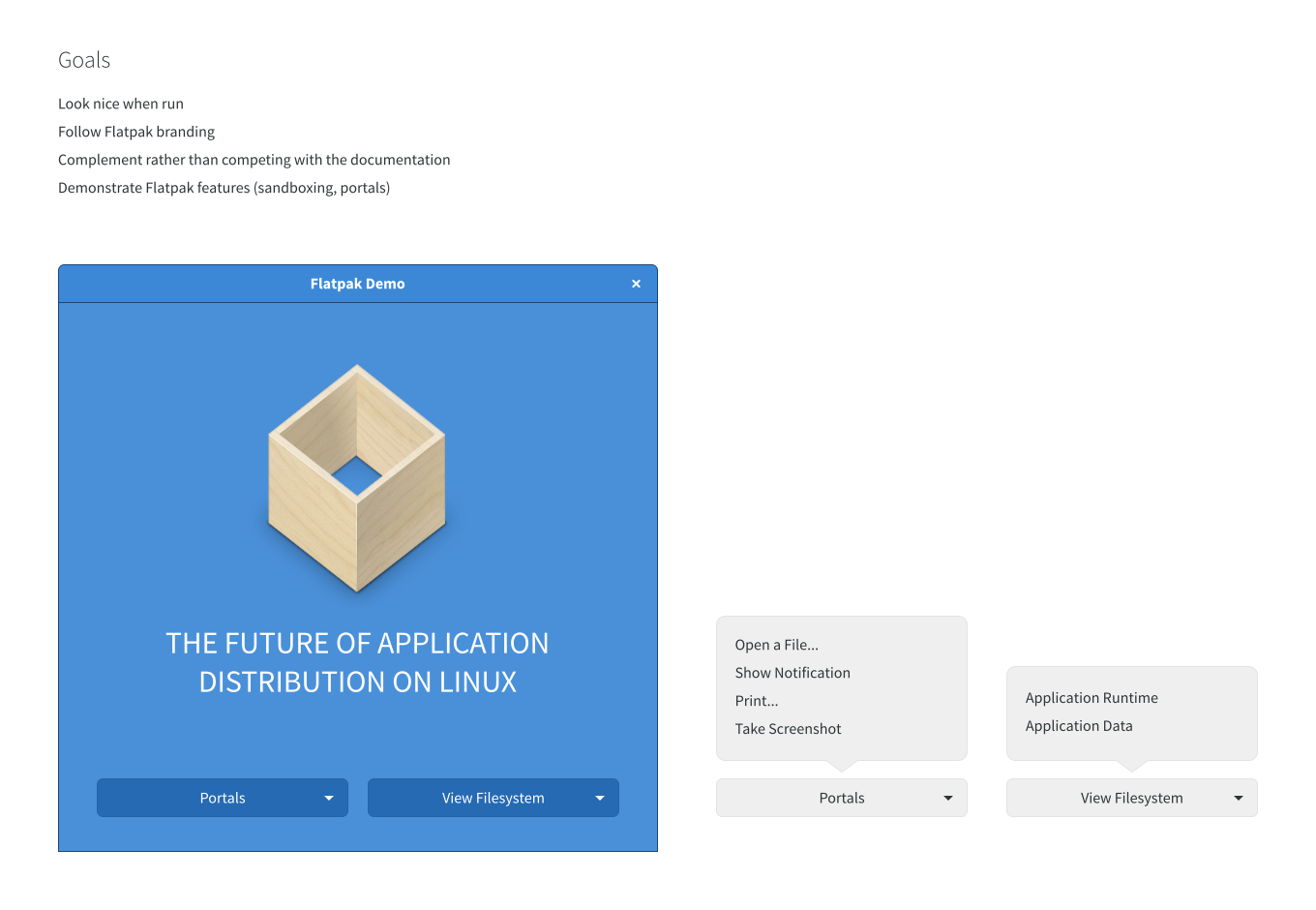Click the Goals heading

(x=84, y=60)
